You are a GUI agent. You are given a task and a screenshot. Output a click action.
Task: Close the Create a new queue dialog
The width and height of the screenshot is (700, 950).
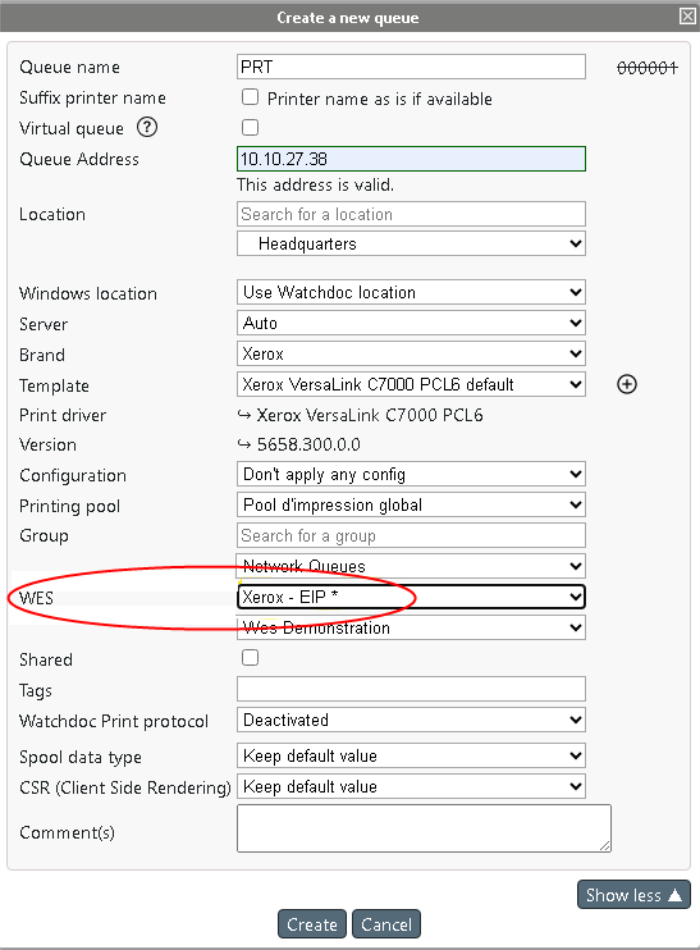(688, 15)
